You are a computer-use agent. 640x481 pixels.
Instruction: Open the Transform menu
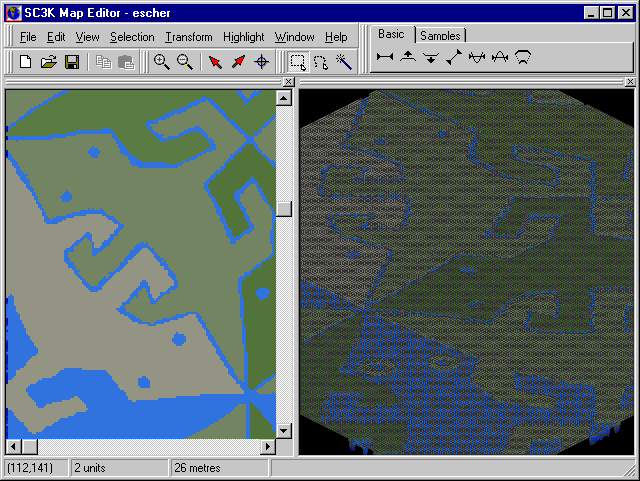189,37
